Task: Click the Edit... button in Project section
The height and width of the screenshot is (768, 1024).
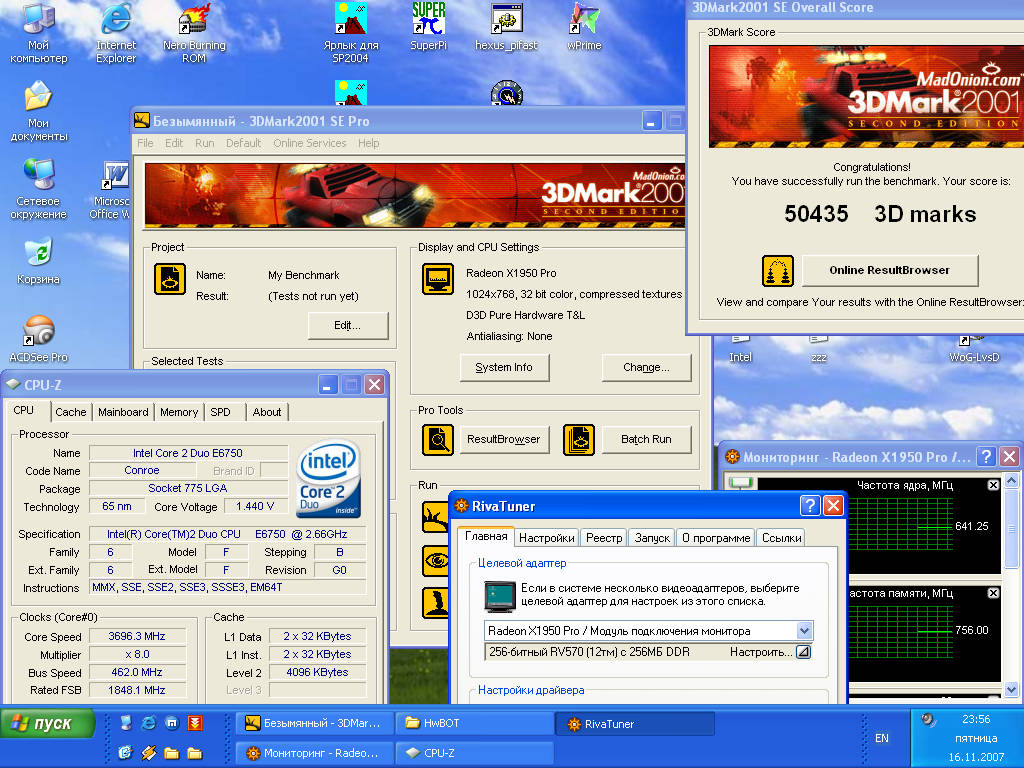Action: click(x=347, y=325)
